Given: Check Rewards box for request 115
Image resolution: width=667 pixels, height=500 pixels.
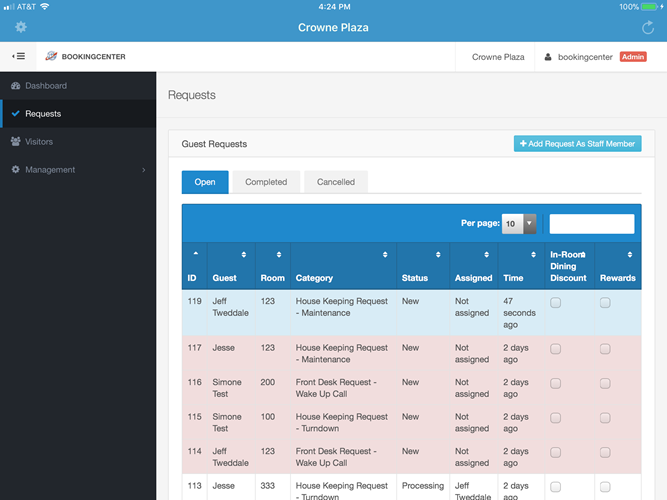Looking at the screenshot, I should [605, 418].
